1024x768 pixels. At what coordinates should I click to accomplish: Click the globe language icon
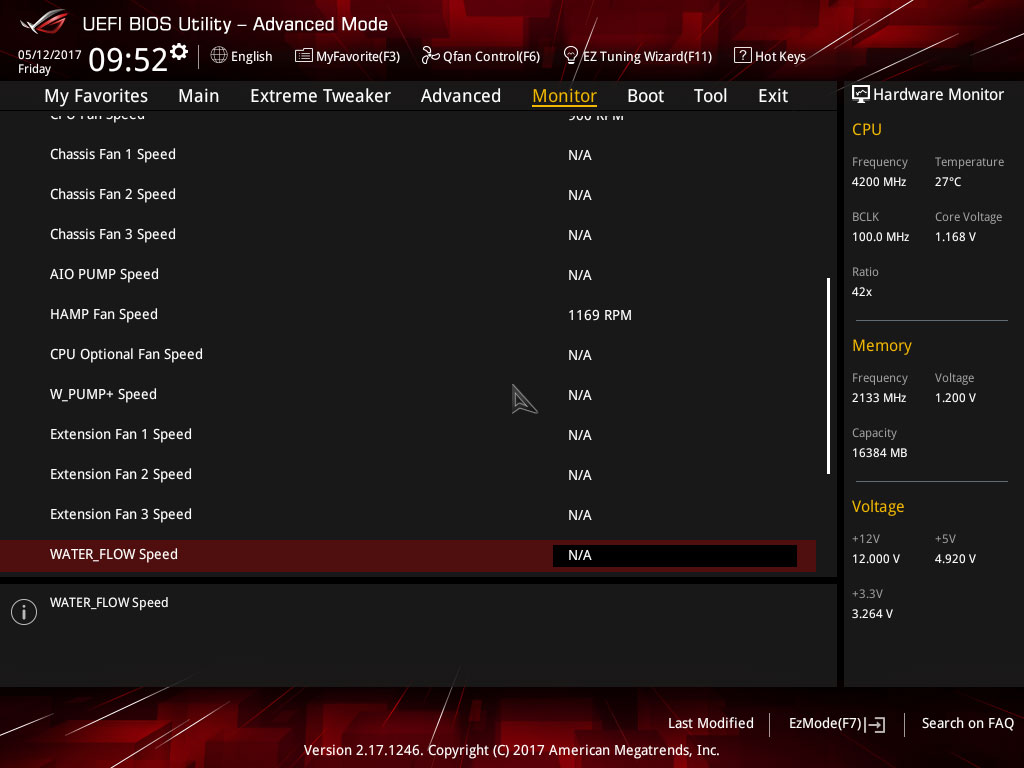[219, 56]
